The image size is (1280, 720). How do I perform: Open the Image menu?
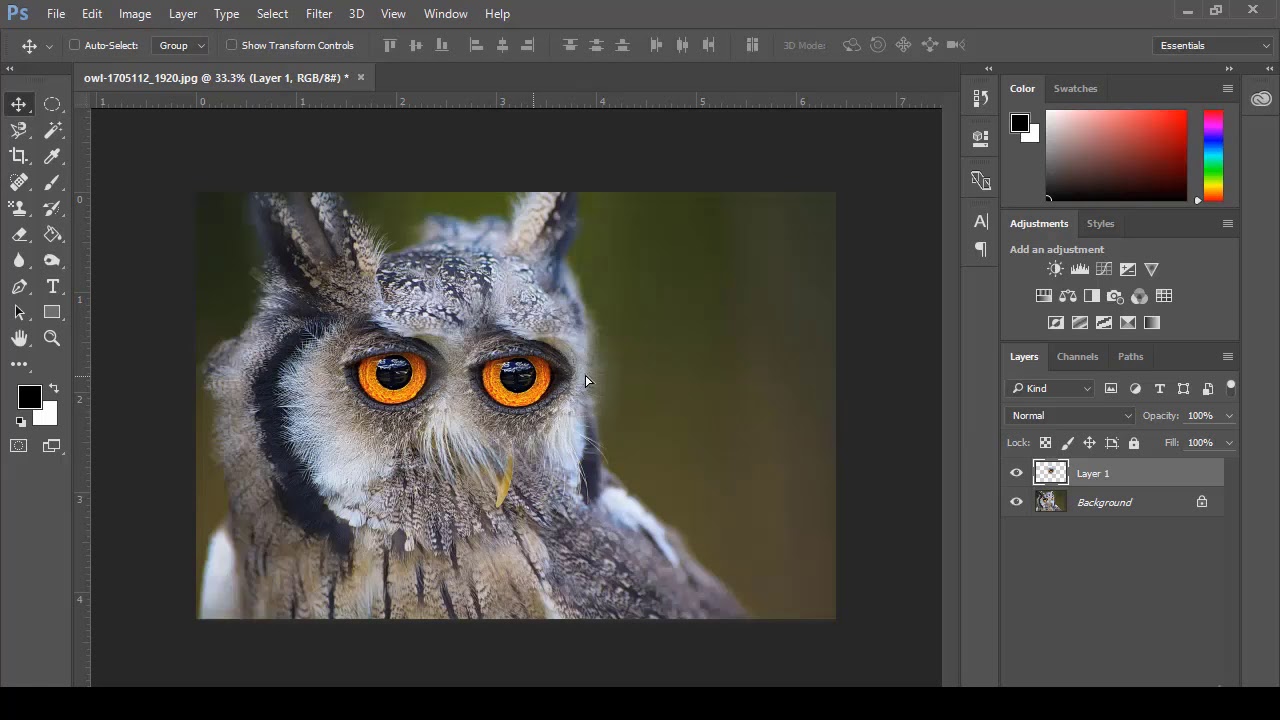click(x=135, y=14)
